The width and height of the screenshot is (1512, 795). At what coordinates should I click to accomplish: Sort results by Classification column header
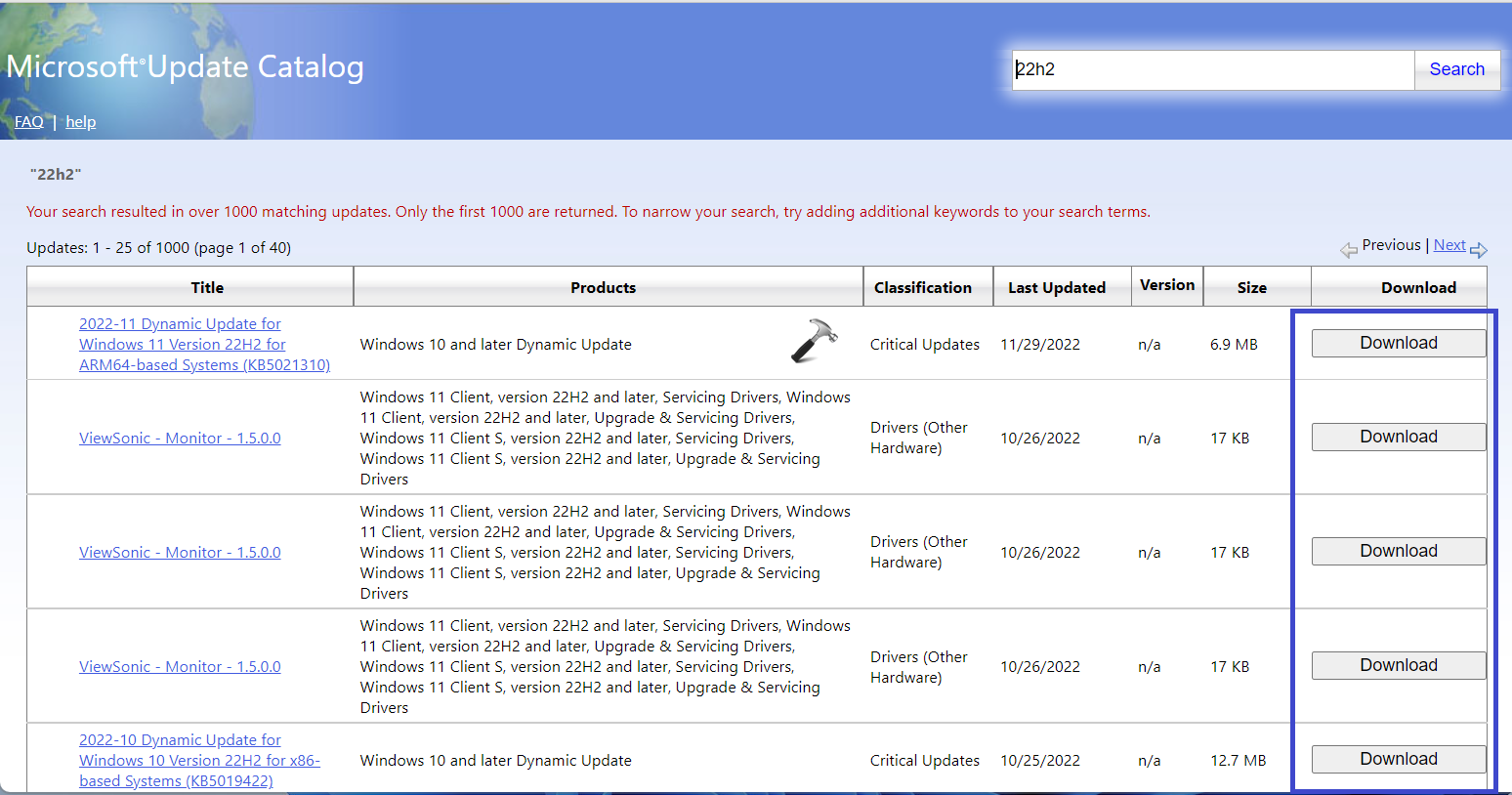point(922,287)
